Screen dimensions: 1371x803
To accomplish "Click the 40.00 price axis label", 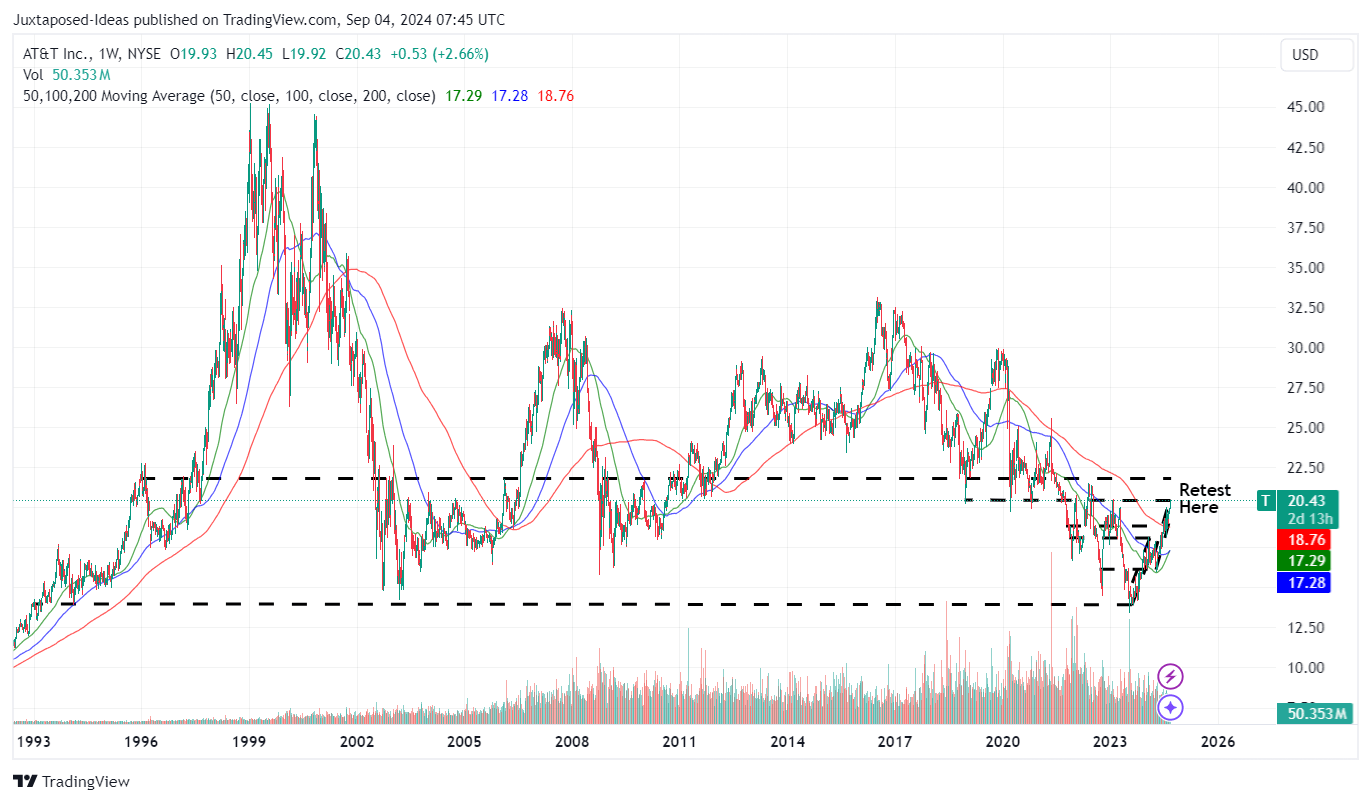I will [1308, 187].
